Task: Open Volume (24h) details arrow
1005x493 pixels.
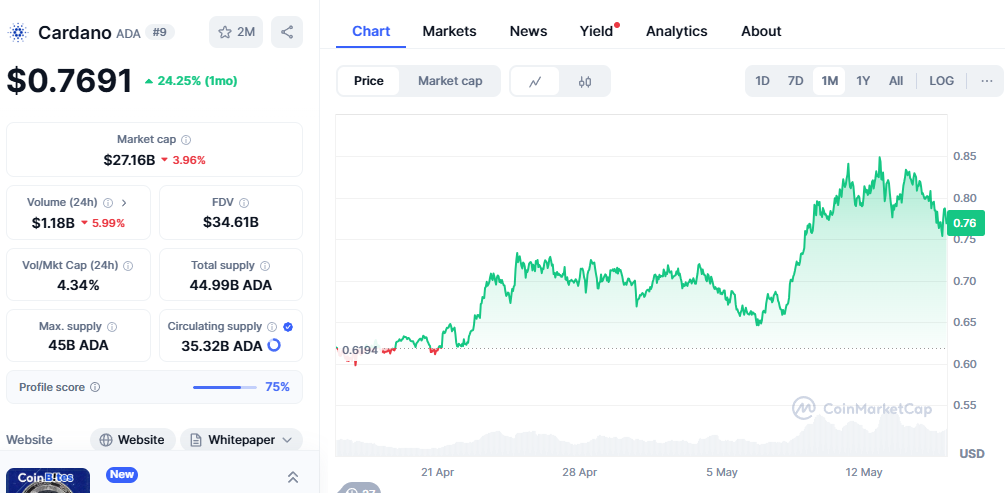Action: [124, 203]
